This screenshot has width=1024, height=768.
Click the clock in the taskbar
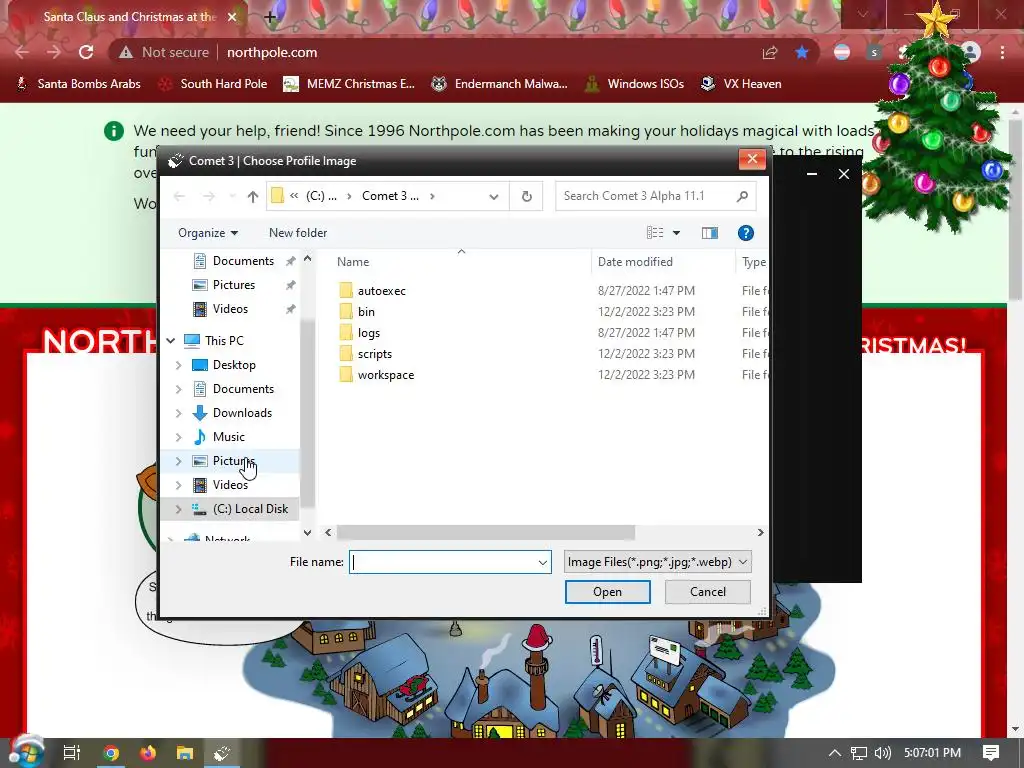932,753
